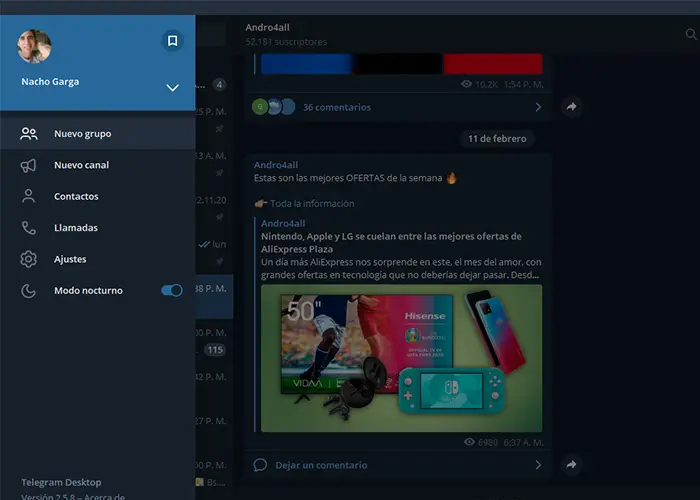
Task: Open Dejar un comentario chevron
Action: pyautogui.click(x=538, y=465)
